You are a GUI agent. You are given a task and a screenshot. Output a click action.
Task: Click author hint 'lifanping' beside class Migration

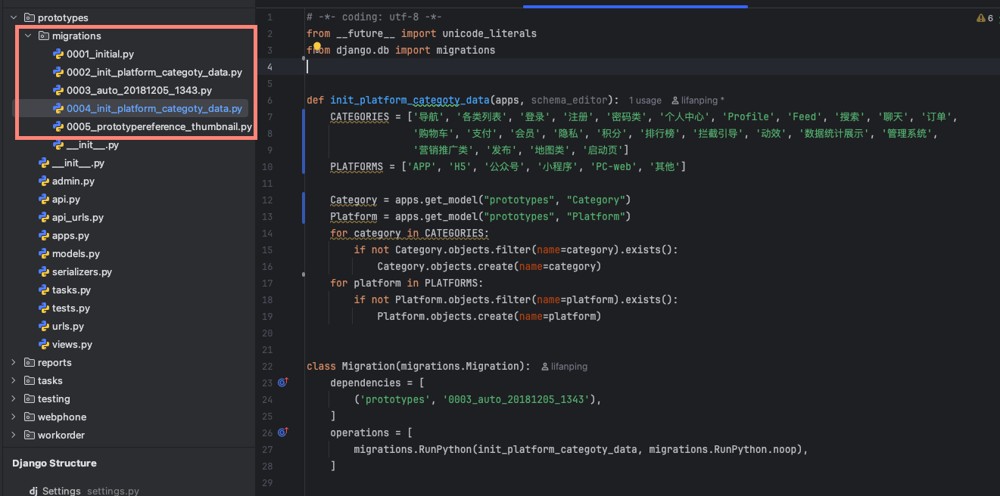point(564,367)
